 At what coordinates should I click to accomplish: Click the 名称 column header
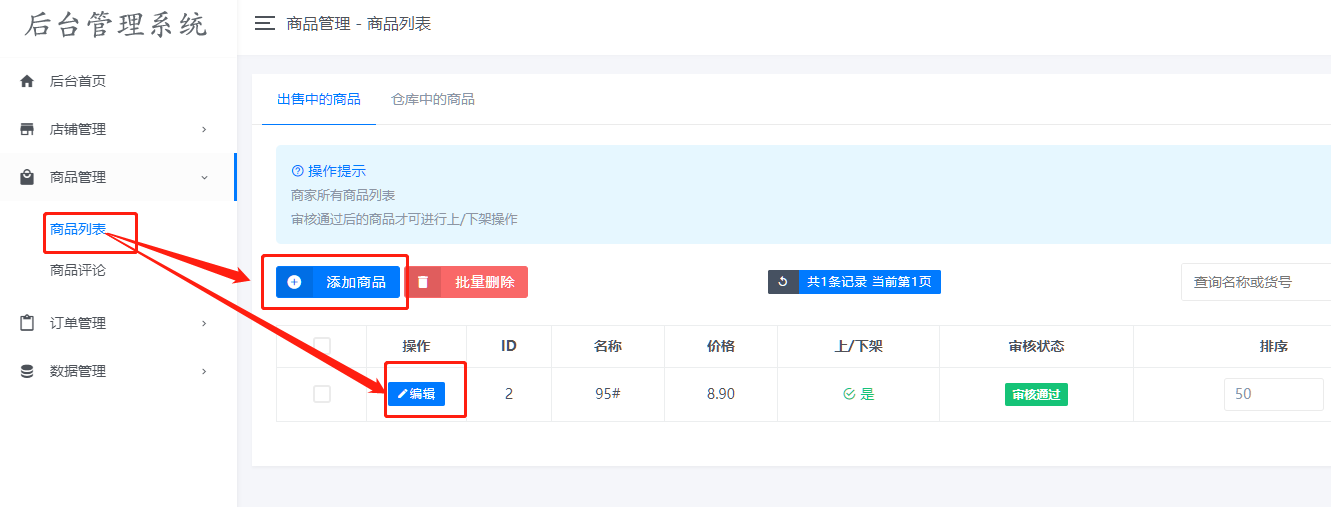tap(608, 346)
